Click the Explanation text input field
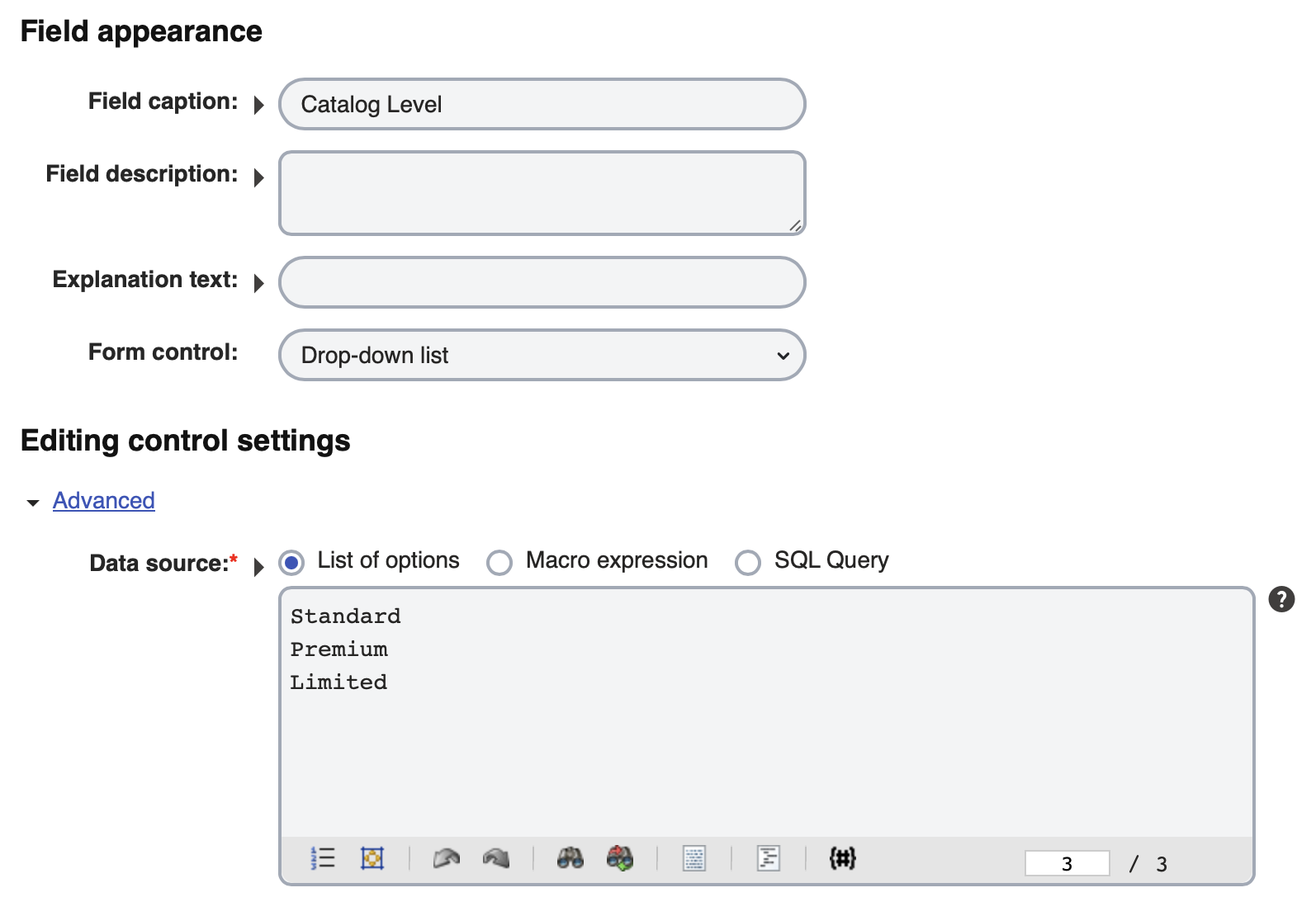 pyautogui.click(x=542, y=282)
